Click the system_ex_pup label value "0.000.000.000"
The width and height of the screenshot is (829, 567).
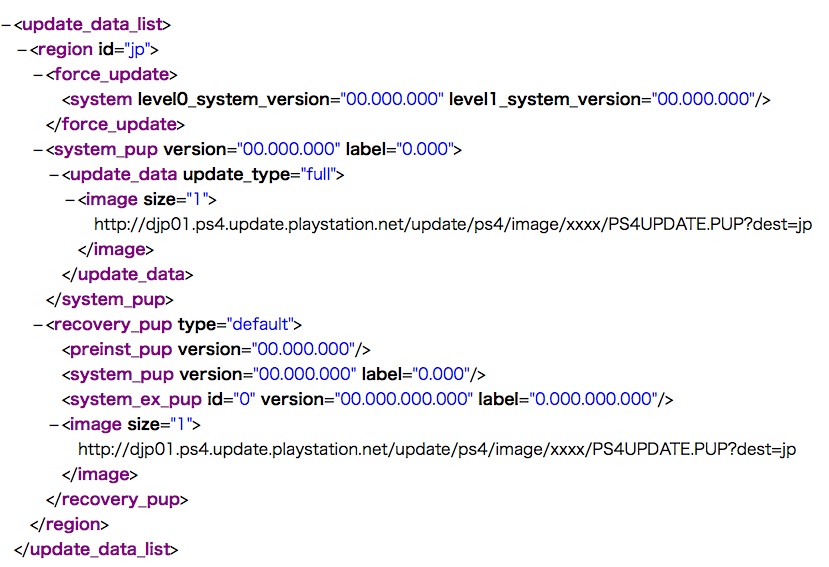click(x=593, y=399)
